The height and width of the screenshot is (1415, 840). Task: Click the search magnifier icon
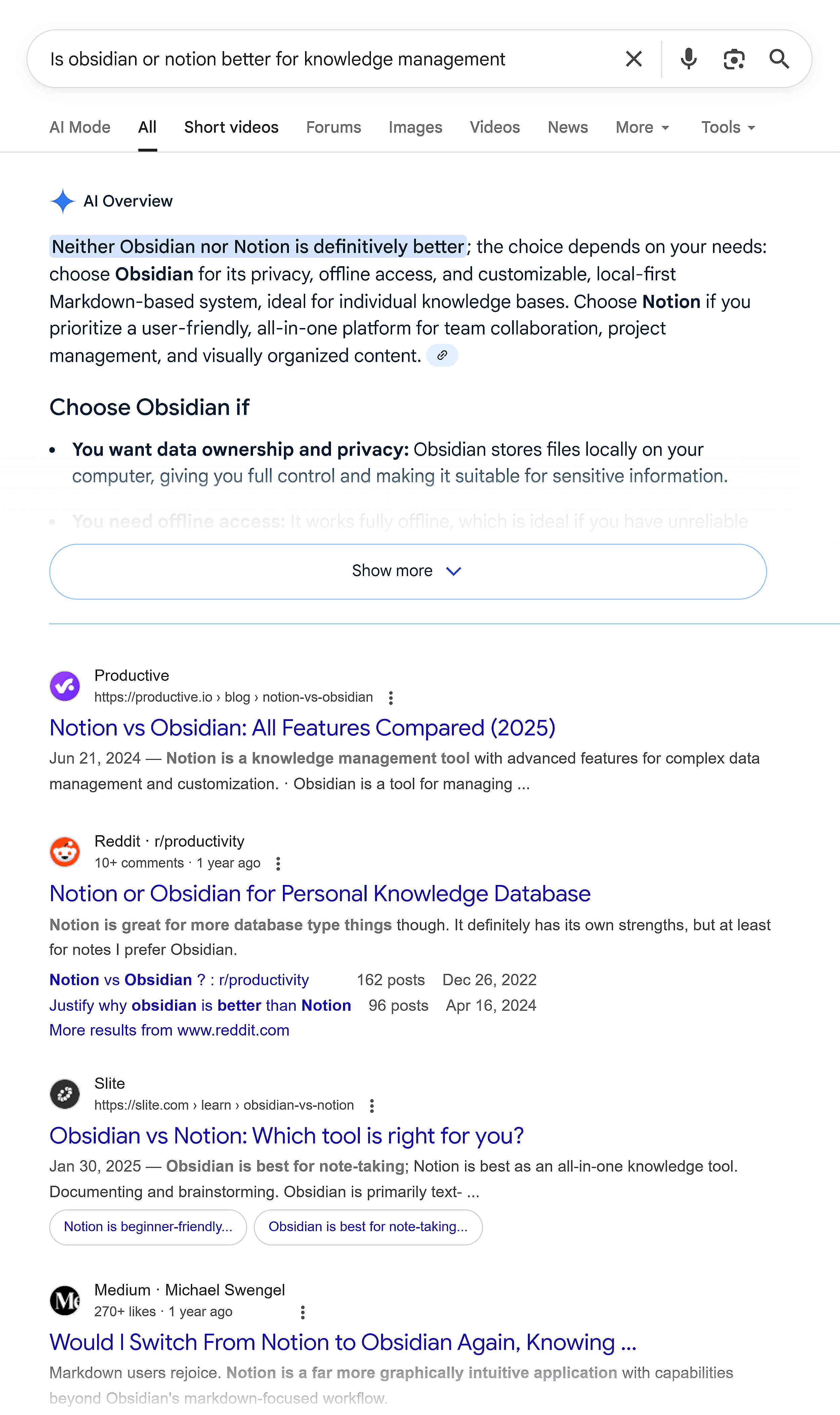click(x=780, y=58)
